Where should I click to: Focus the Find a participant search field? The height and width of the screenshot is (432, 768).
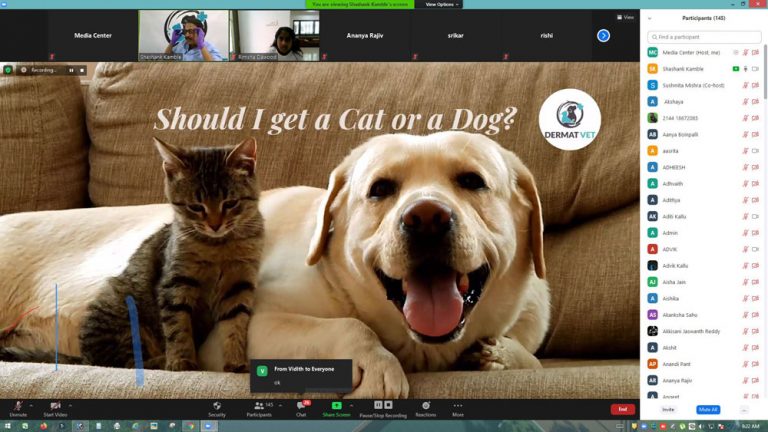pyautogui.click(x=704, y=37)
